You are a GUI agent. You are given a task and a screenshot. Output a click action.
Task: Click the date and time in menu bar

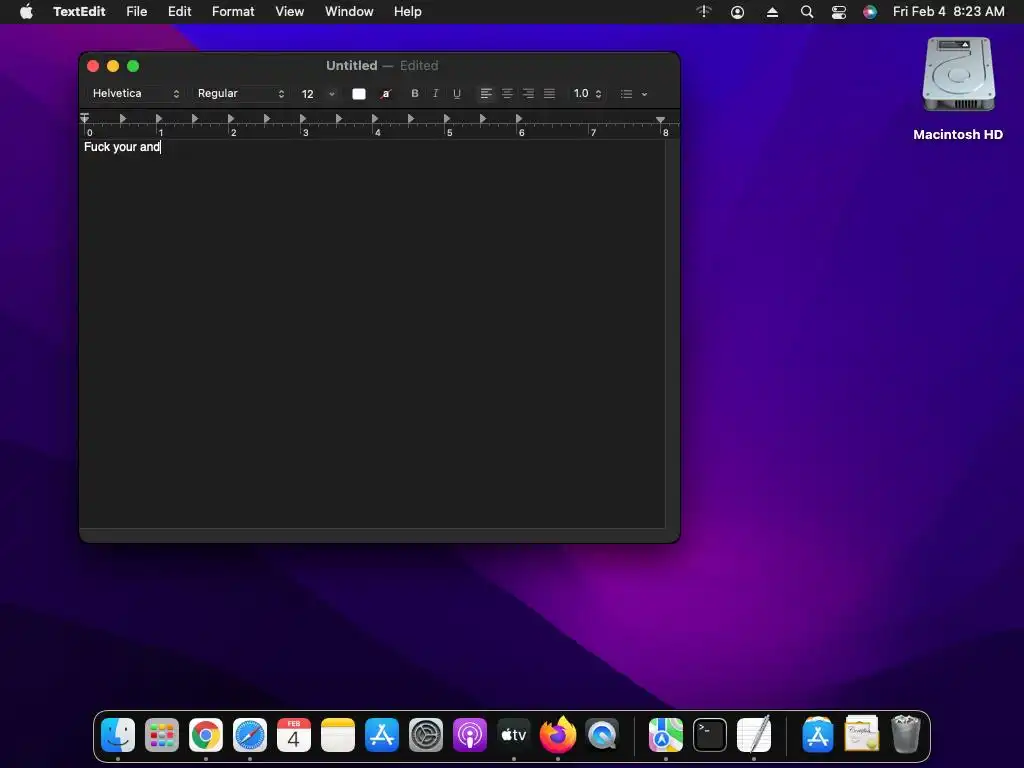pos(948,12)
